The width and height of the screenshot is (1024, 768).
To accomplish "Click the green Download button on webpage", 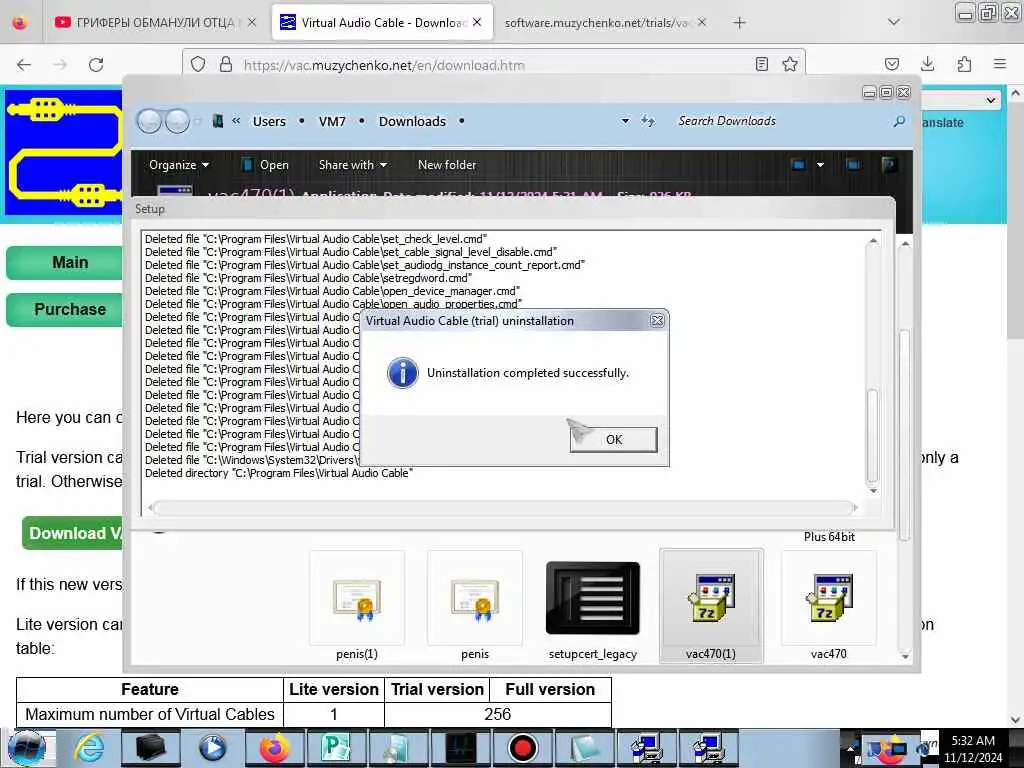I will [x=72, y=533].
